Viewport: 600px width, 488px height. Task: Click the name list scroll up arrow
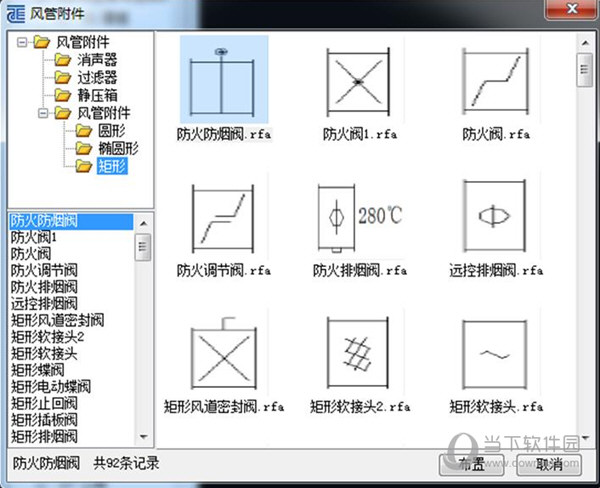click(143, 223)
